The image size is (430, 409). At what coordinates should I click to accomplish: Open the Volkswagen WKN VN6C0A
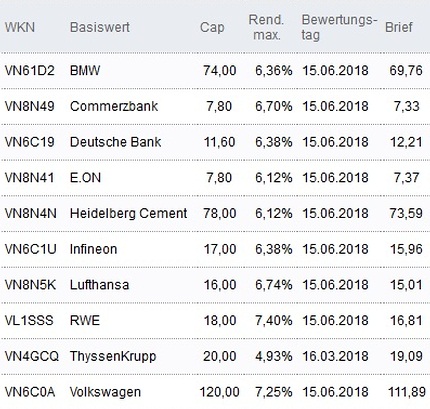click(x=30, y=392)
